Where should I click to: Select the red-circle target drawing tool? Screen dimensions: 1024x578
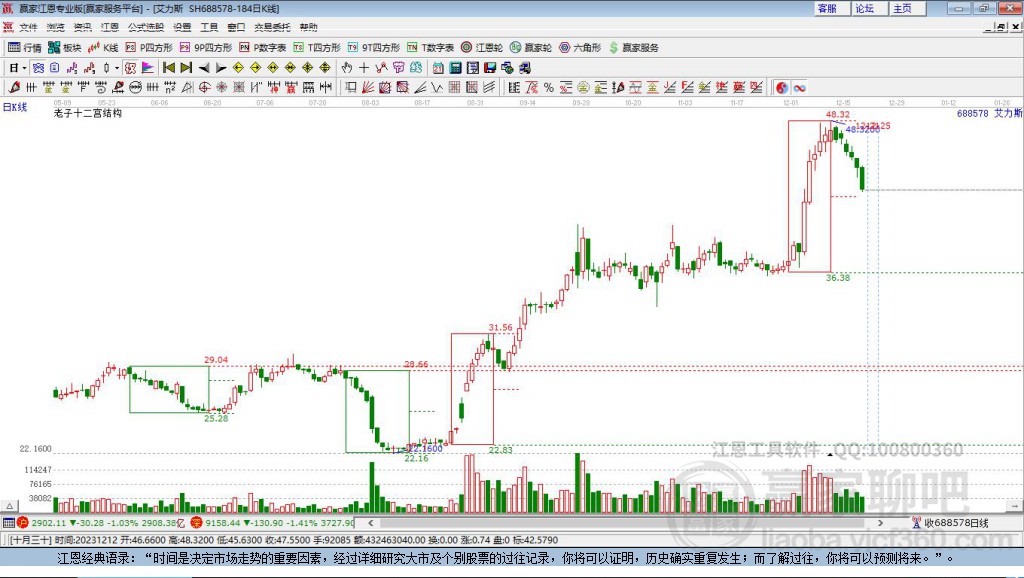pyautogui.click(x=204, y=88)
